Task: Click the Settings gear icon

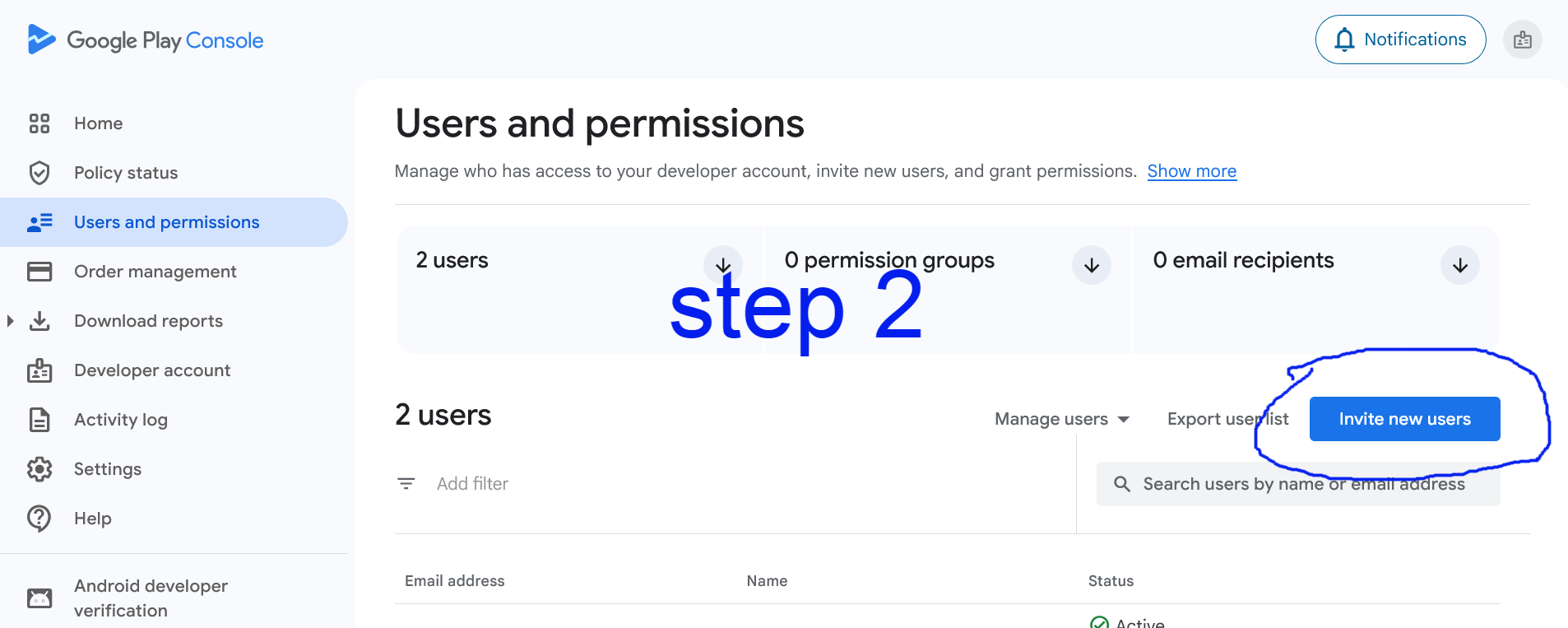Action: pos(39,469)
